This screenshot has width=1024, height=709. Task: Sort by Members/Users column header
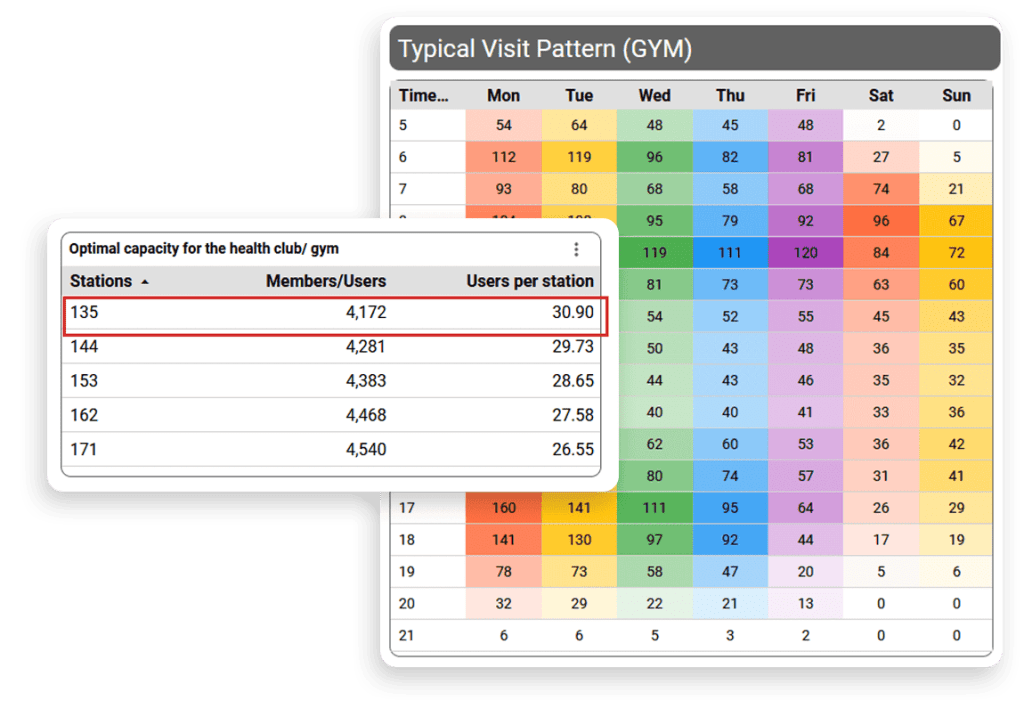coord(325,282)
